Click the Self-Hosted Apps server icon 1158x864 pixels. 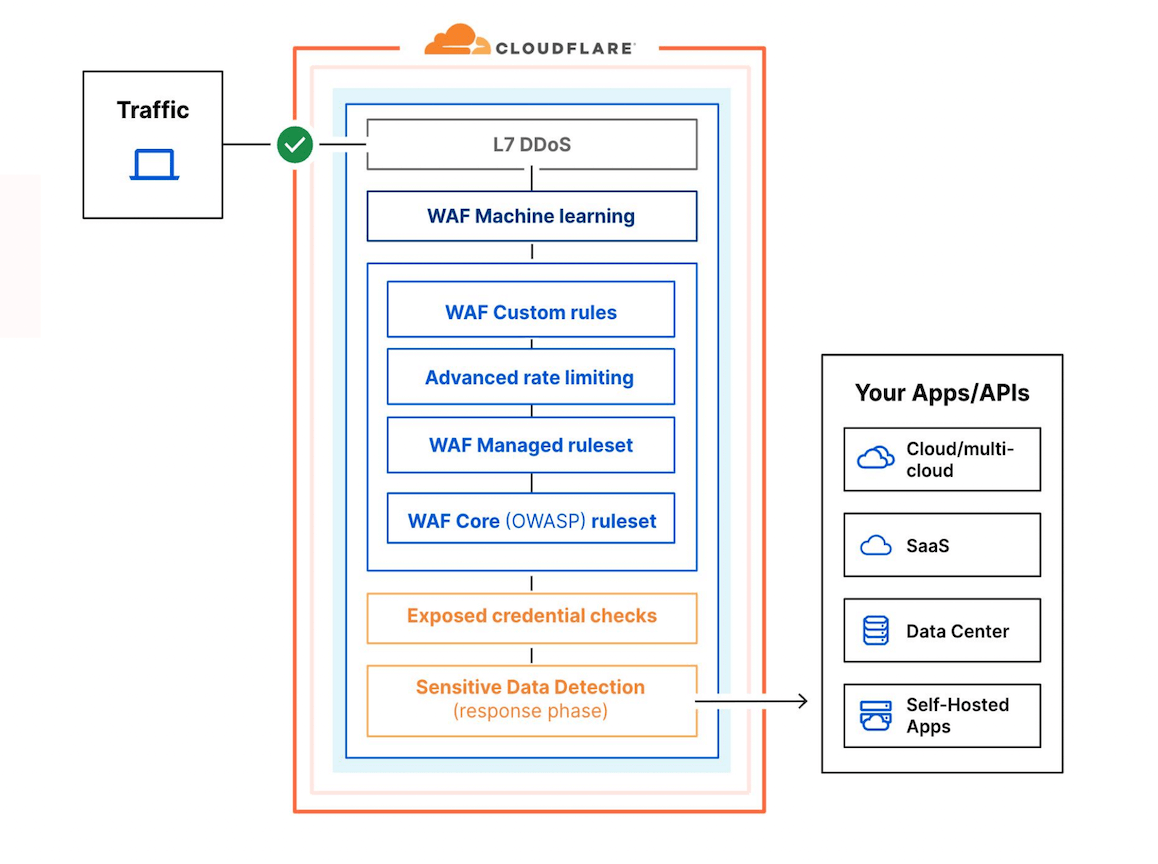tap(876, 716)
